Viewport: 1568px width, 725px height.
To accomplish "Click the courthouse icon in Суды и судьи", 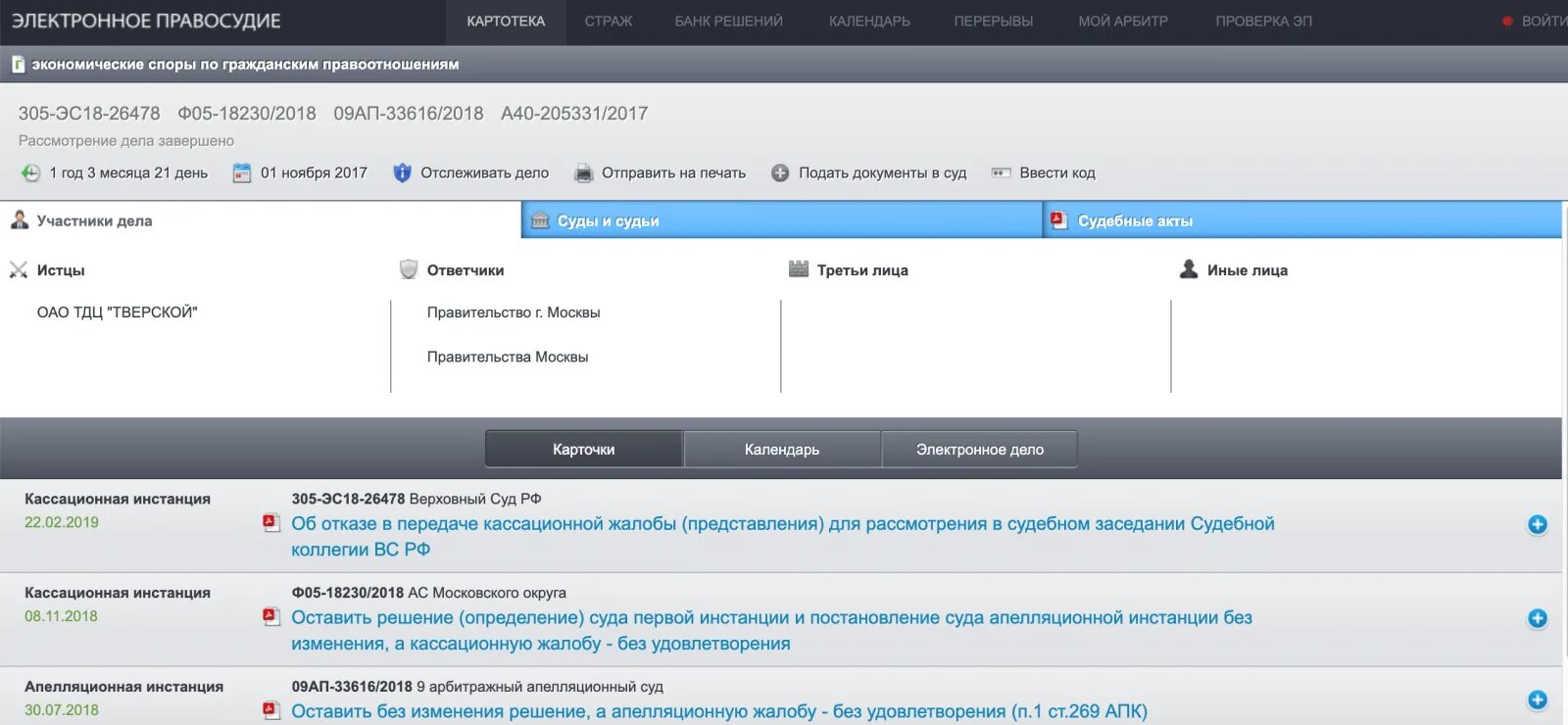I will coord(540,220).
